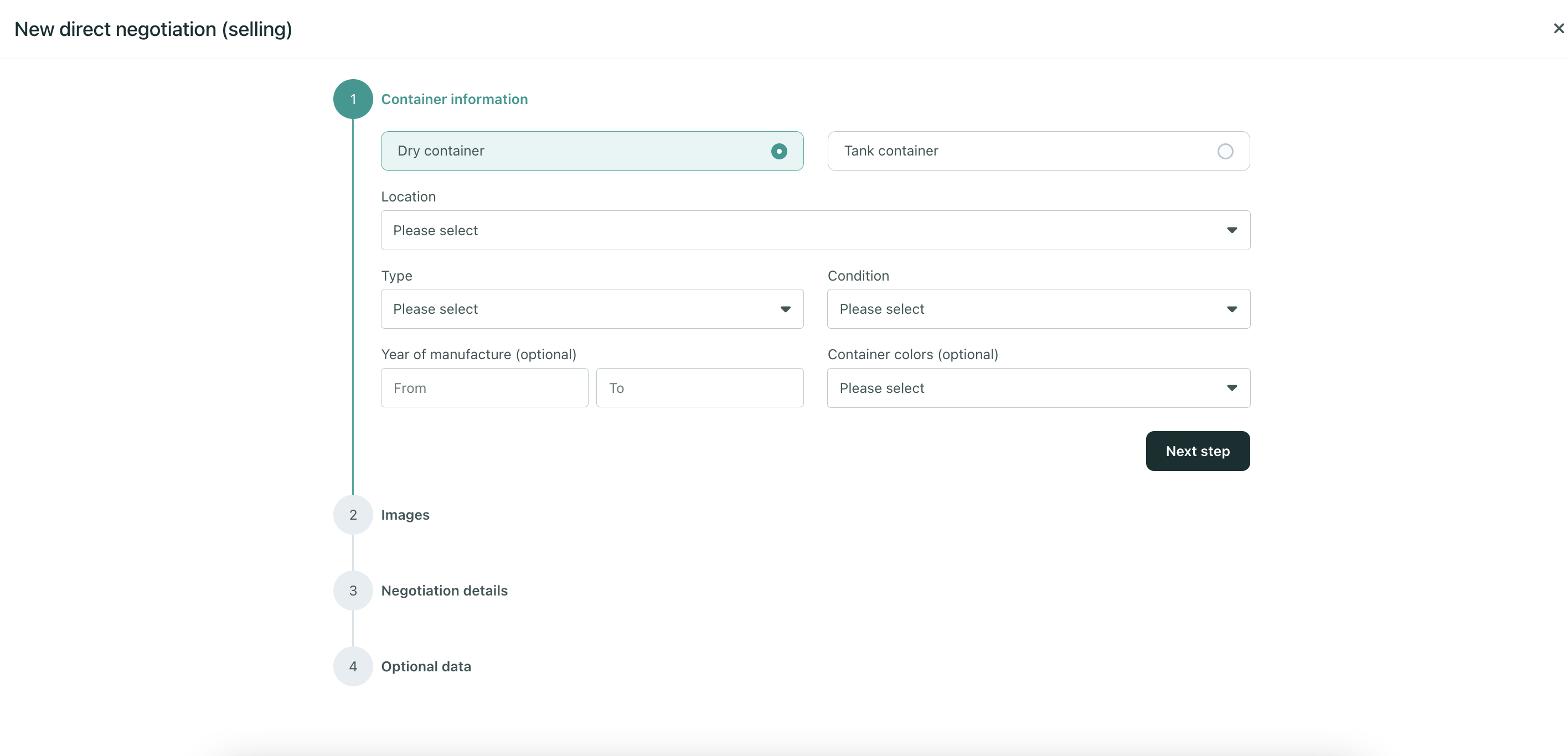Select the Dry container radio option
This screenshot has width=1568, height=756.
coord(592,151)
